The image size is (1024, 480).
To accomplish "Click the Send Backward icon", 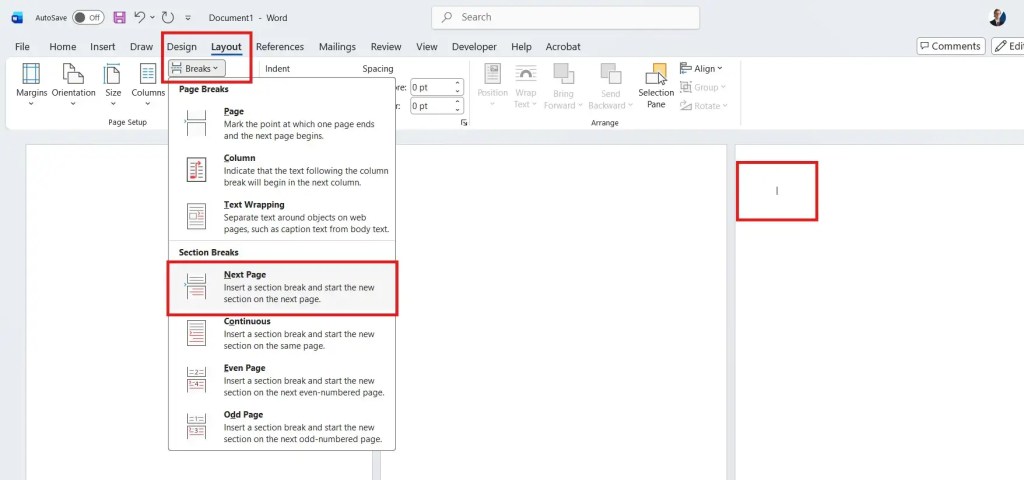I will pos(611,73).
